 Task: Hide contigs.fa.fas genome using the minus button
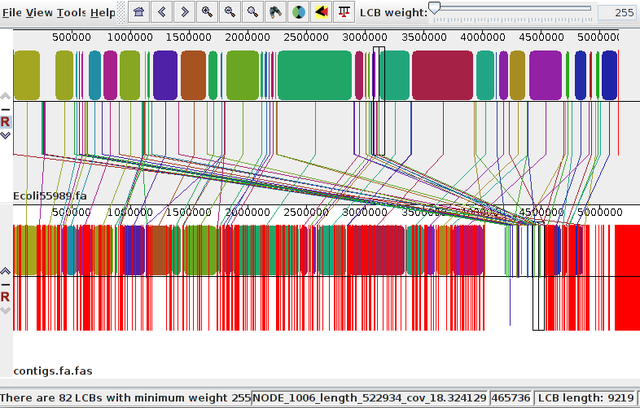tap(5, 284)
